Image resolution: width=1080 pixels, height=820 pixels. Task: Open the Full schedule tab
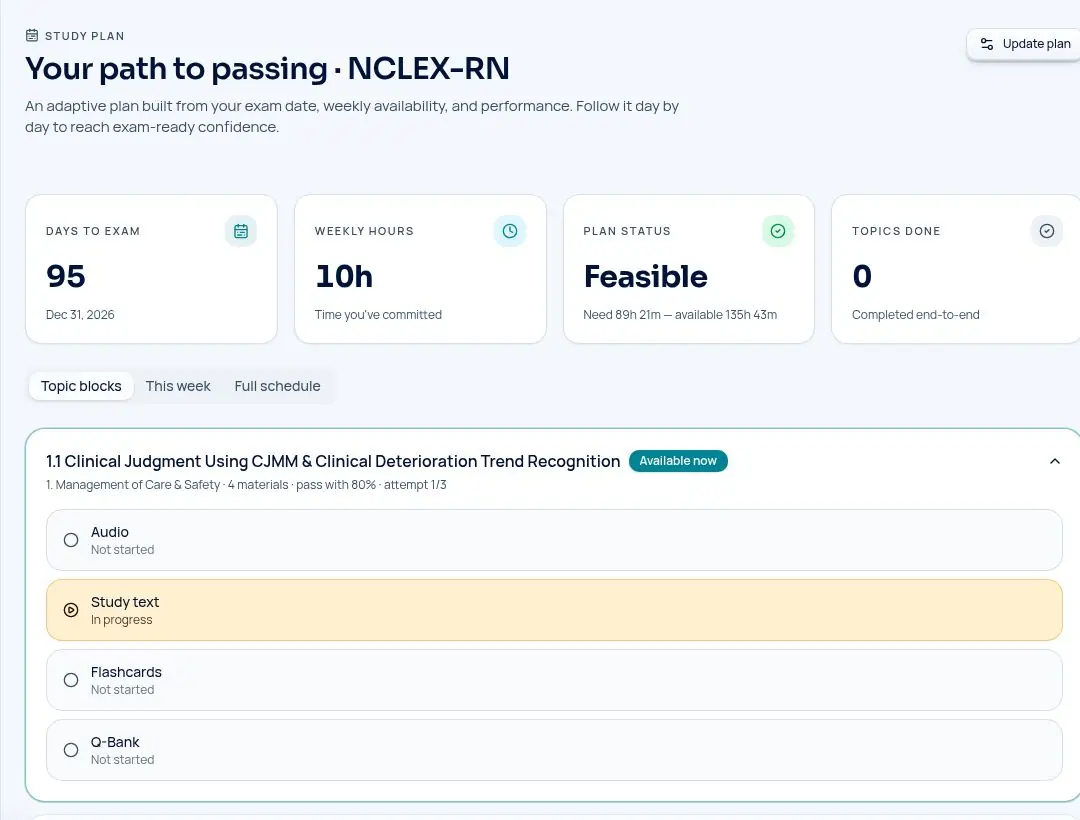tap(277, 386)
